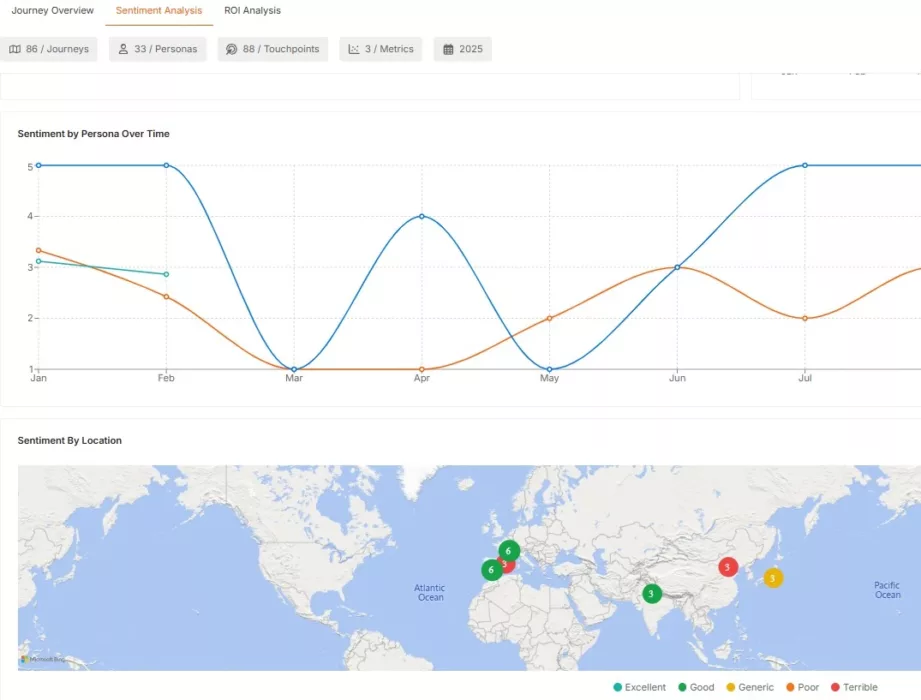The height and width of the screenshot is (700, 921).
Task: Click the Journeys map icon filter
Action: (14, 48)
